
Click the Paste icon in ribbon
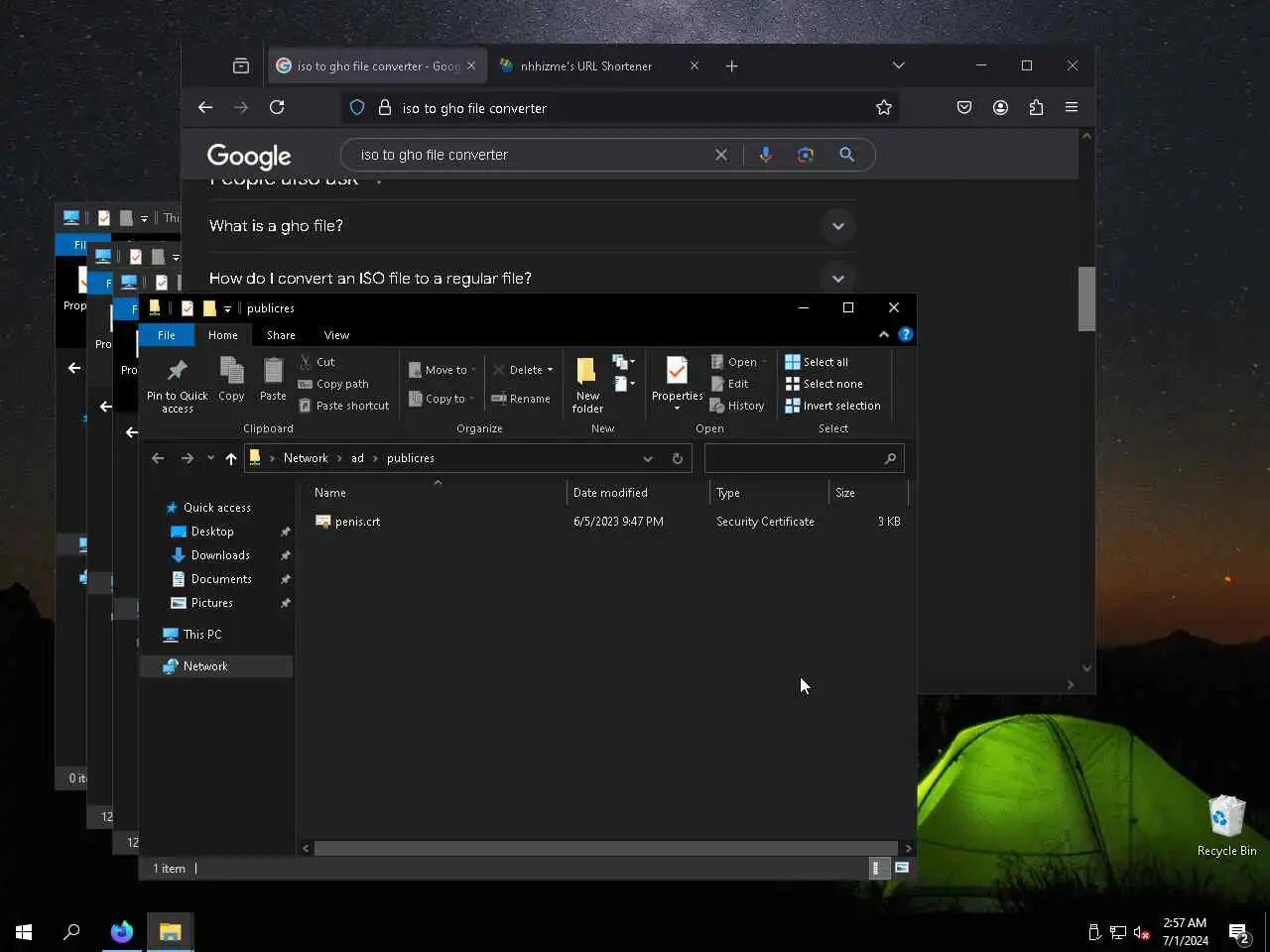pyautogui.click(x=273, y=379)
